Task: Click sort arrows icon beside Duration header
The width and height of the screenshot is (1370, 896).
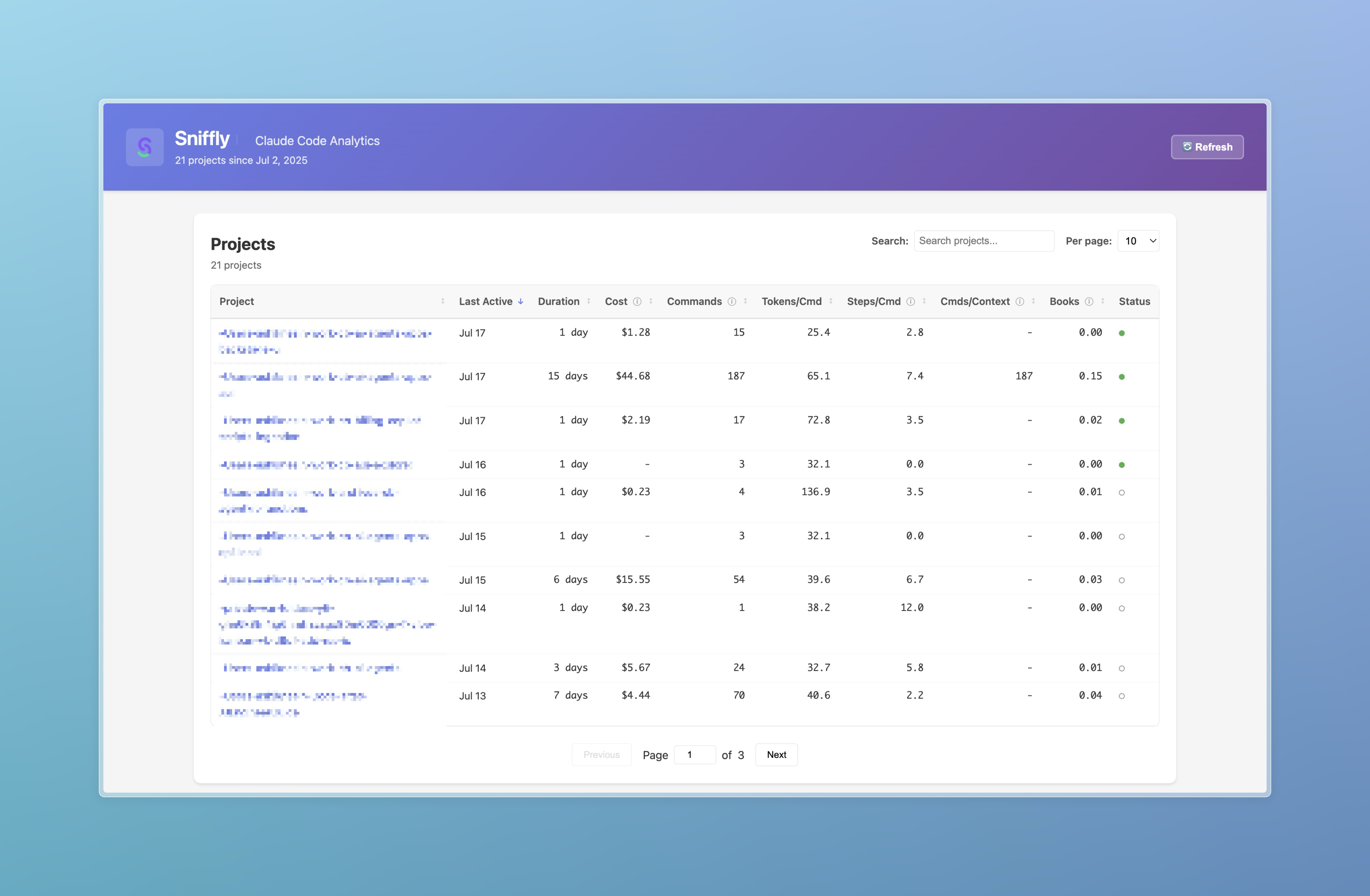Action: 588,302
